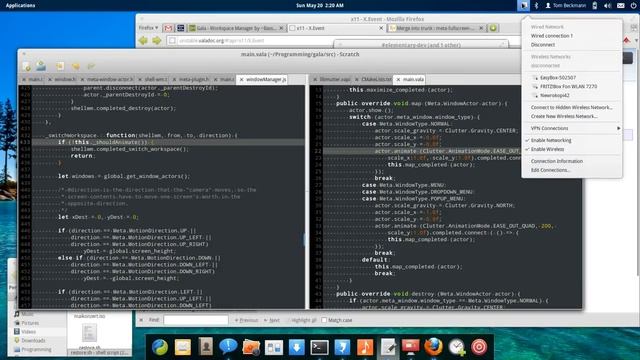Toggle Enable Wireless option
Screen dimensions: 640x360
(x=547, y=149)
